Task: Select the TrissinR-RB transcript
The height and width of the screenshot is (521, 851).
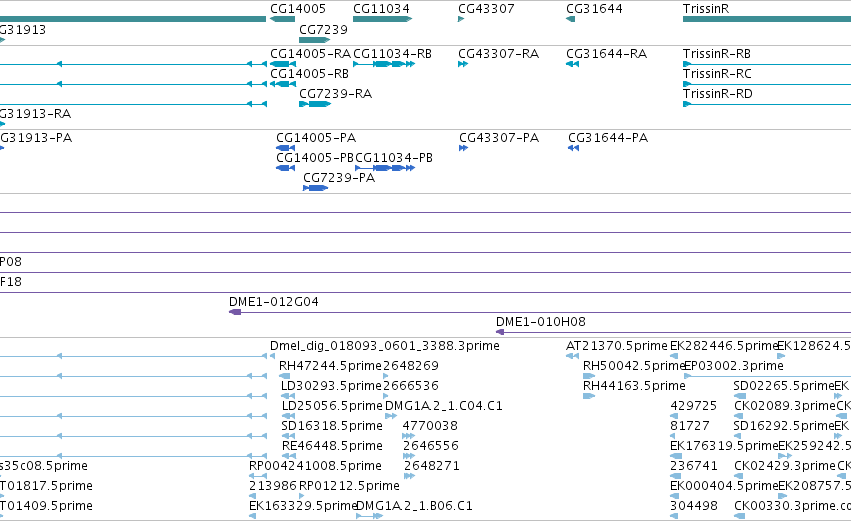Action: point(767,64)
